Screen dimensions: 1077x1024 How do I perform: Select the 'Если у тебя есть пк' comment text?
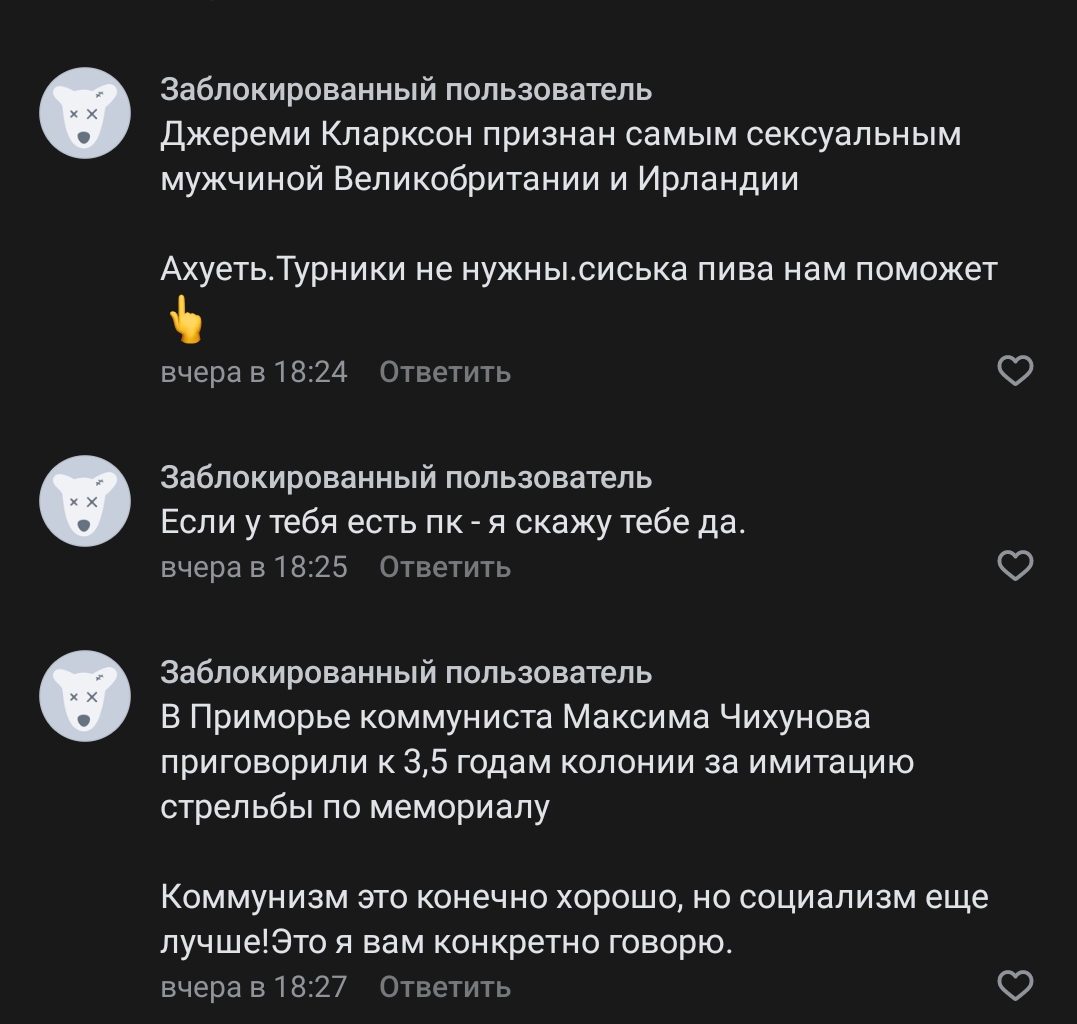453,523
